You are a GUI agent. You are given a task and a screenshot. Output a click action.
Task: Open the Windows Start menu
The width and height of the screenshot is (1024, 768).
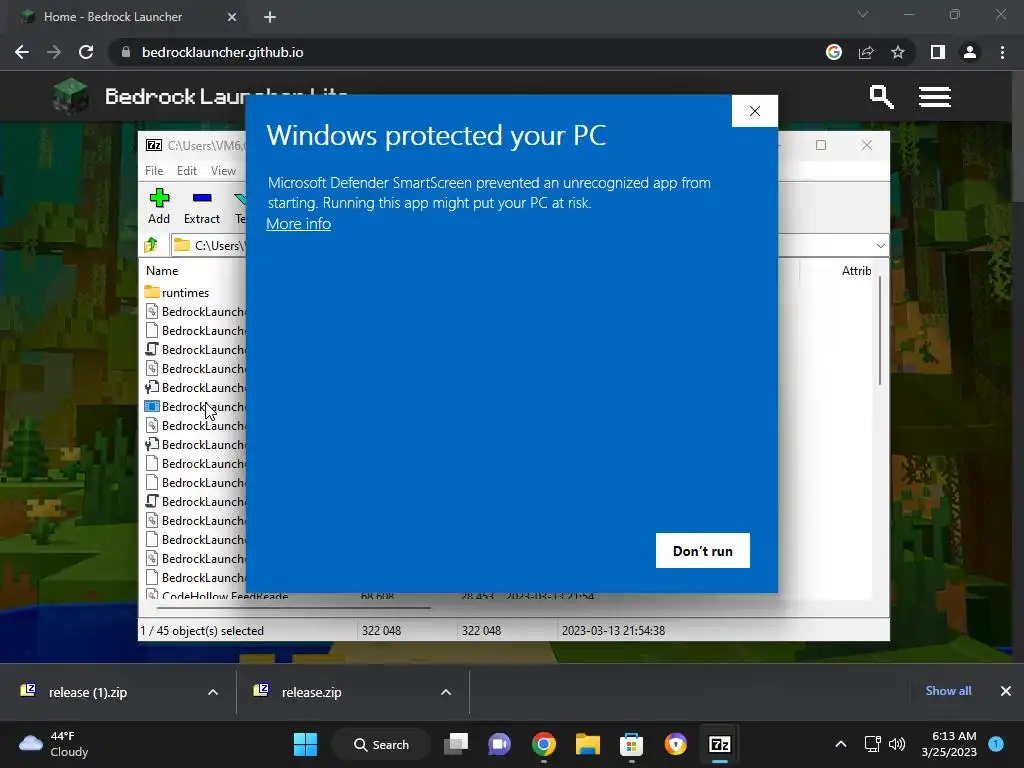coord(305,744)
